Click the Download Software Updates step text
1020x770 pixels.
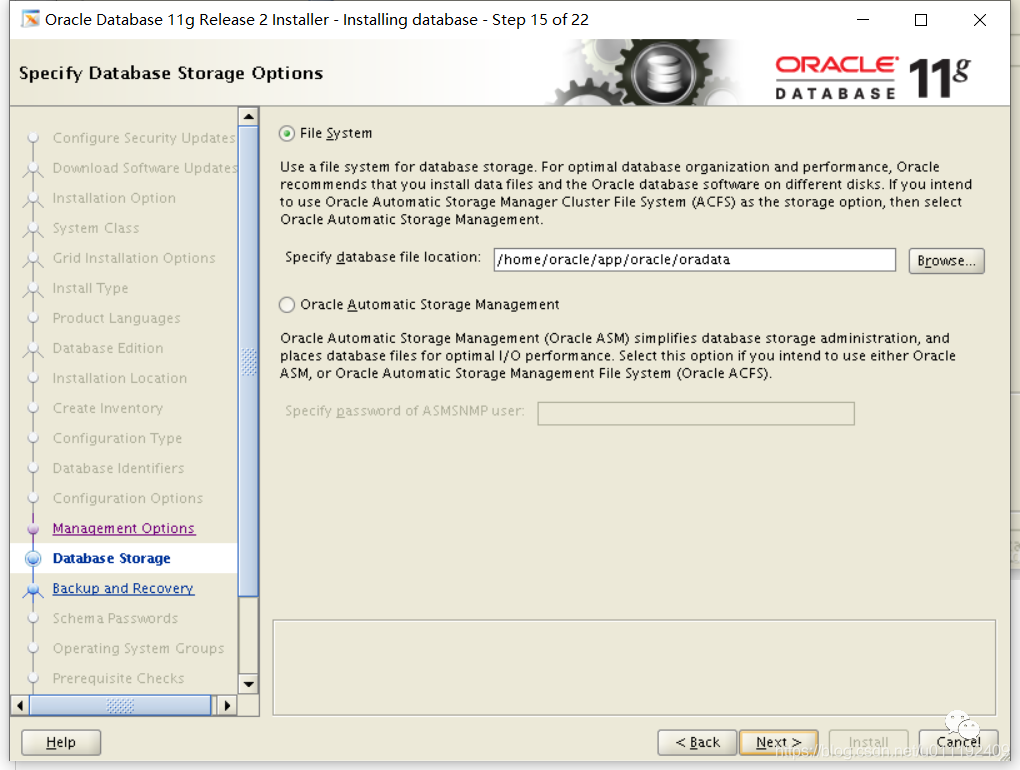145,168
